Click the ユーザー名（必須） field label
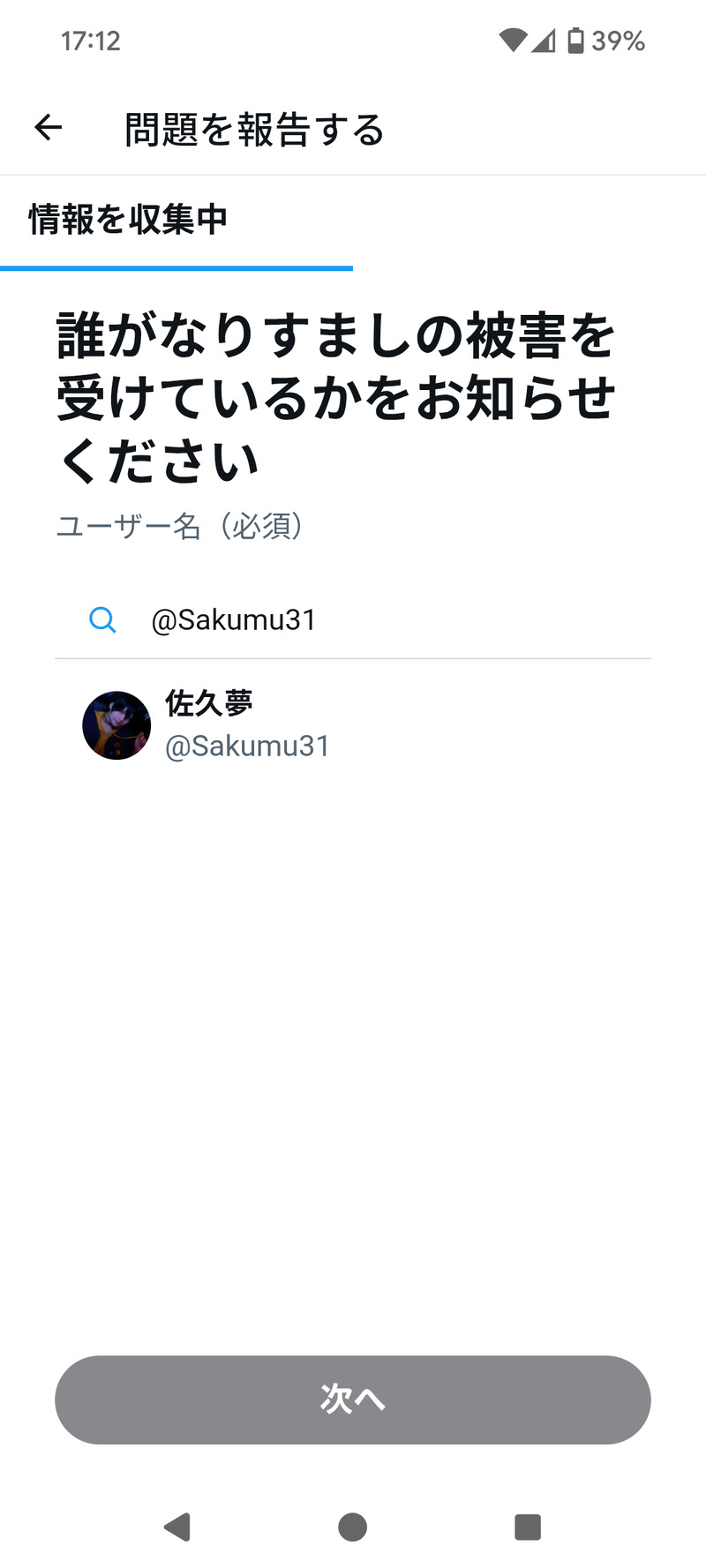 click(x=181, y=527)
